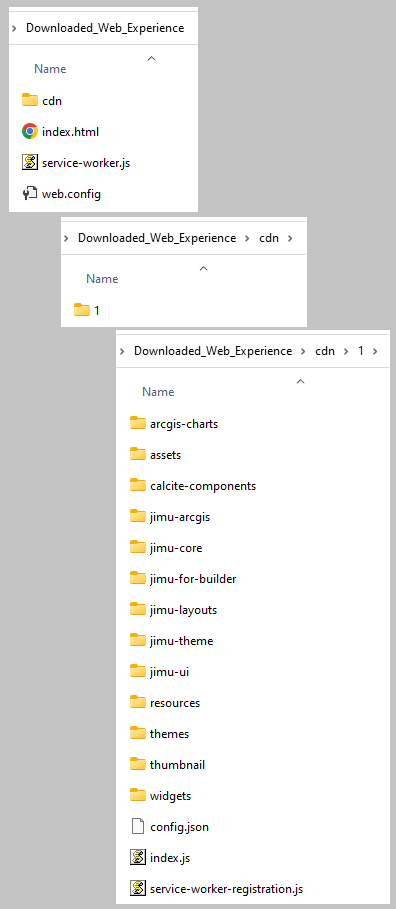Expand the chevron after 1 in the bottom window's path
Image resolution: width=396 pixels, height=909 pixels.
pos(375,351)
